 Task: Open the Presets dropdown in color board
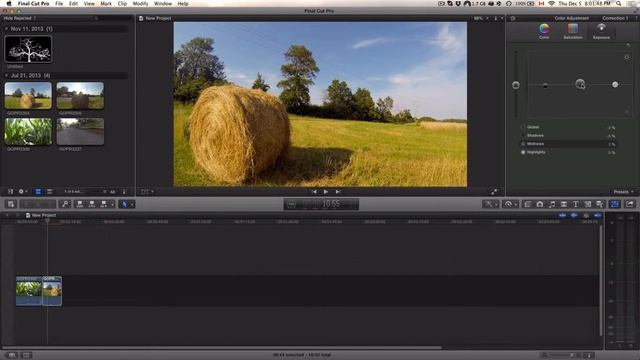[624, 192]
